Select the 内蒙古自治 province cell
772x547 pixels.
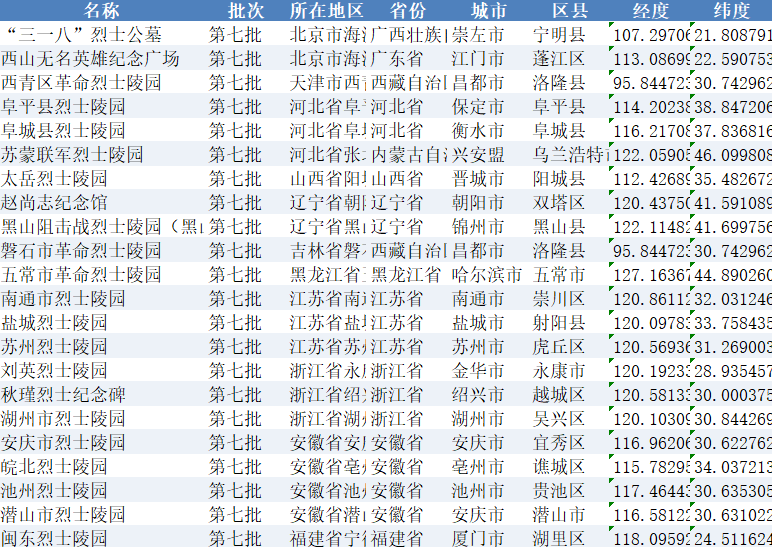coord(408,155)
